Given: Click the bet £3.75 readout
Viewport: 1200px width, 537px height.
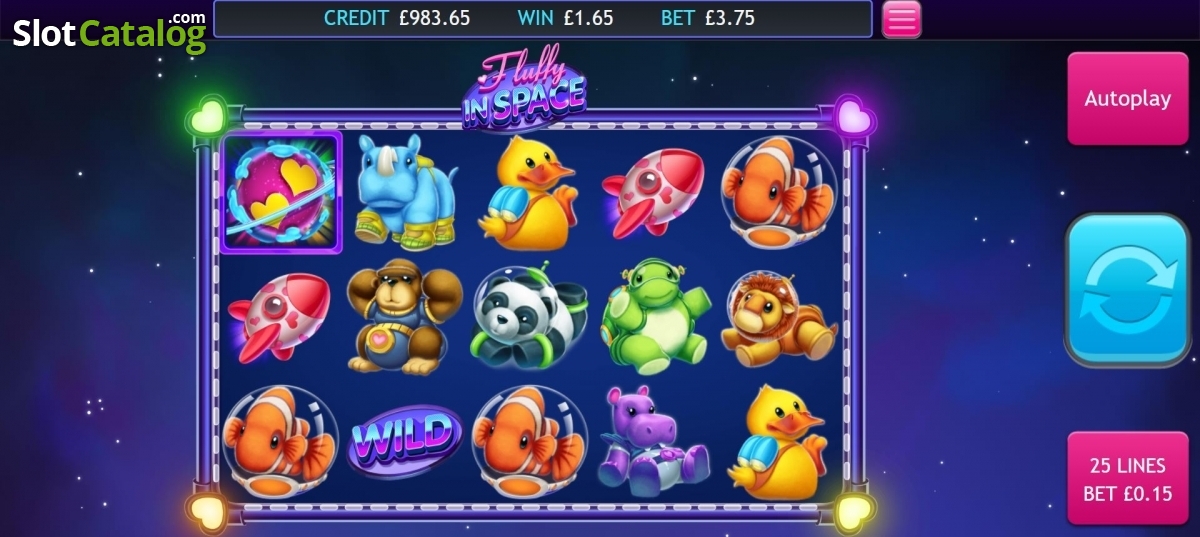Looking at the screenshot, I should coord(708,18).
